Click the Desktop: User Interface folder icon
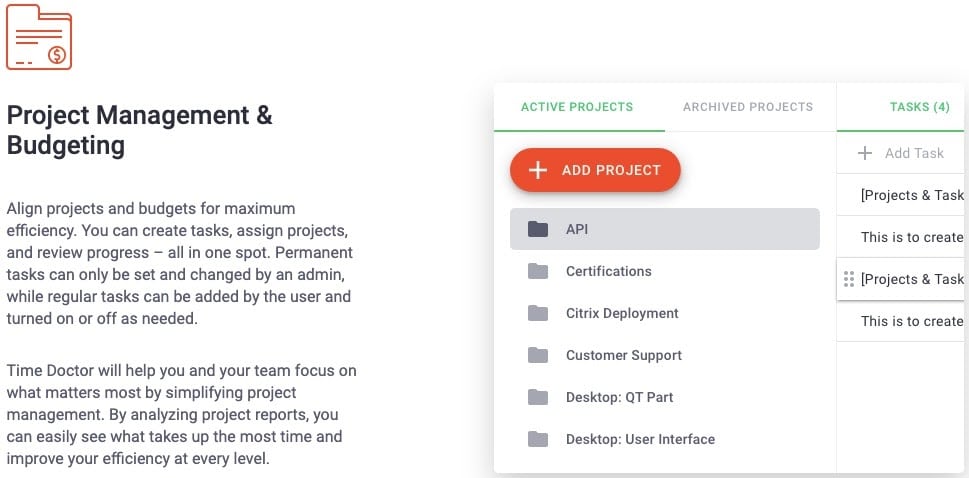 [539, 439]
